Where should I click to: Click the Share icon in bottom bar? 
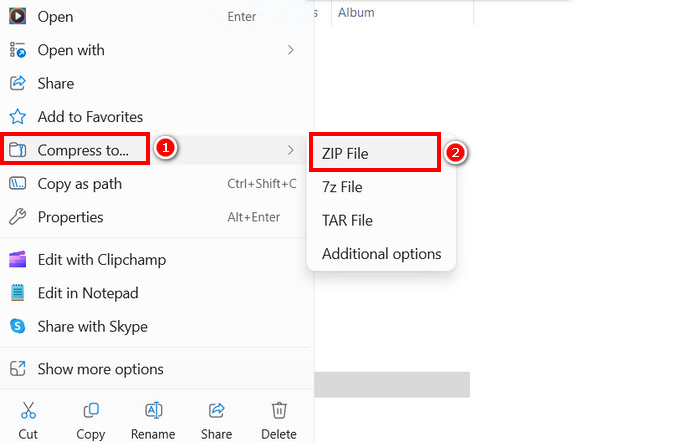(216, 410)
